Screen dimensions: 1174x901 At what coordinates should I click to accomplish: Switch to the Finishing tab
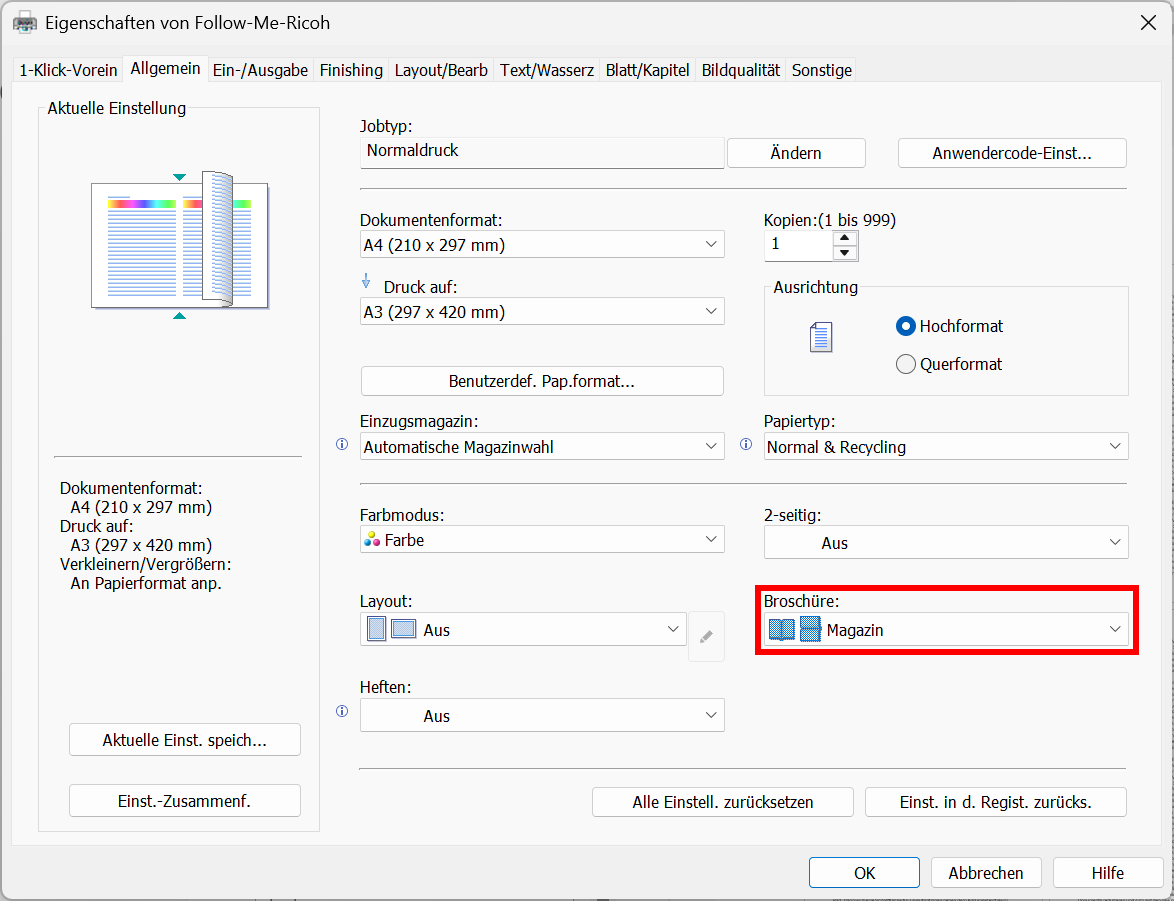tap(351, 70)
